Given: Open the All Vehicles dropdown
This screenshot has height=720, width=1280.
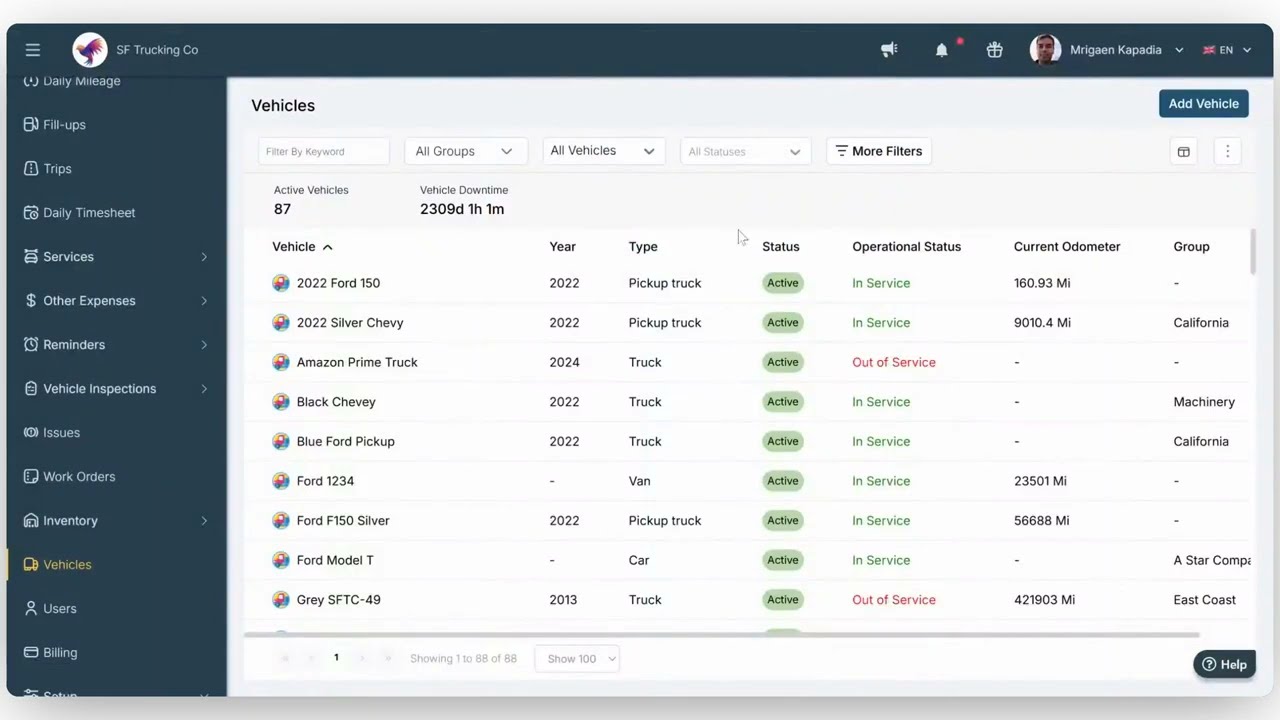Looking at the screenshot, I should click(602, 150).
